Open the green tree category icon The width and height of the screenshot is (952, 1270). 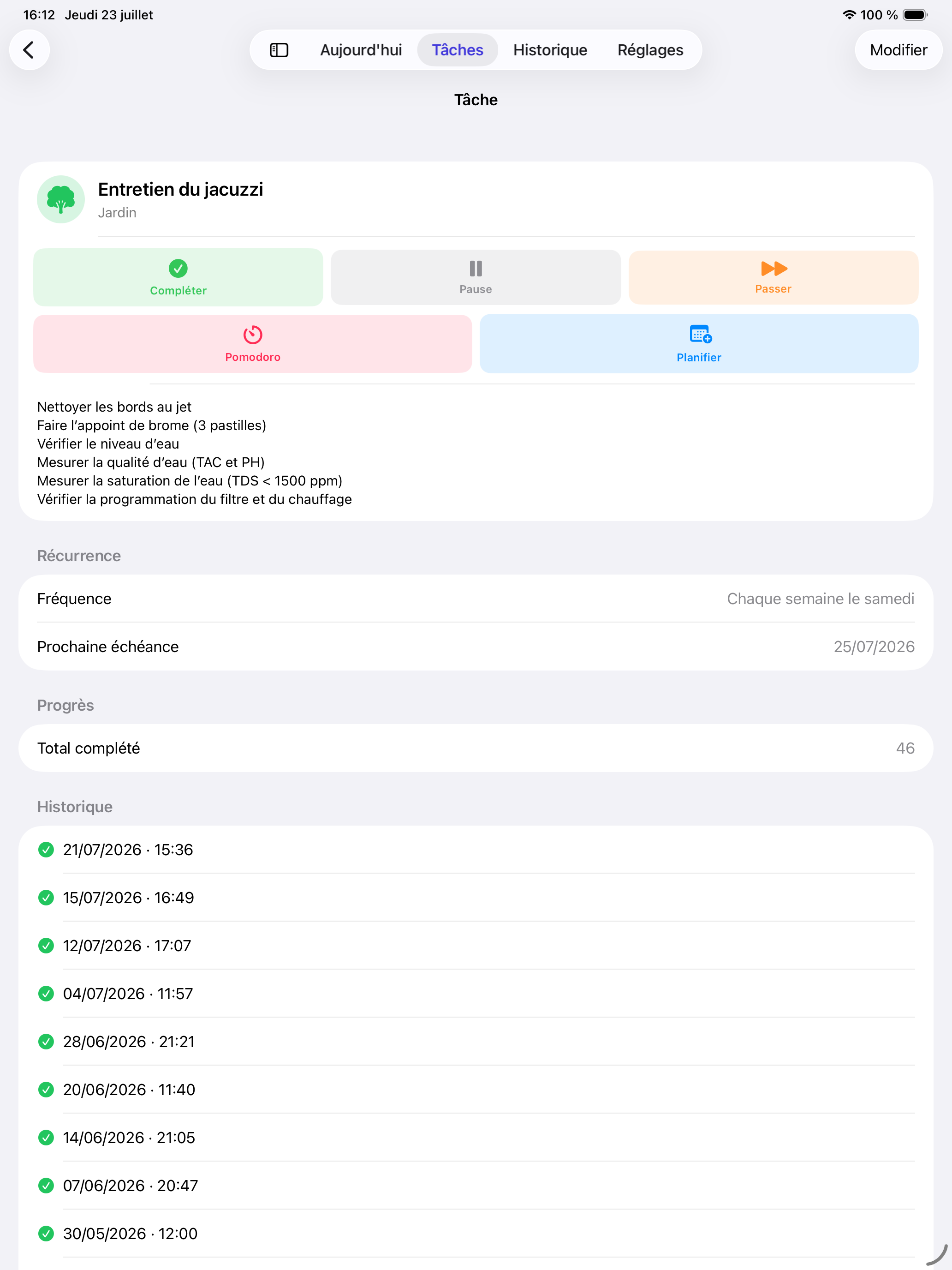61,199
